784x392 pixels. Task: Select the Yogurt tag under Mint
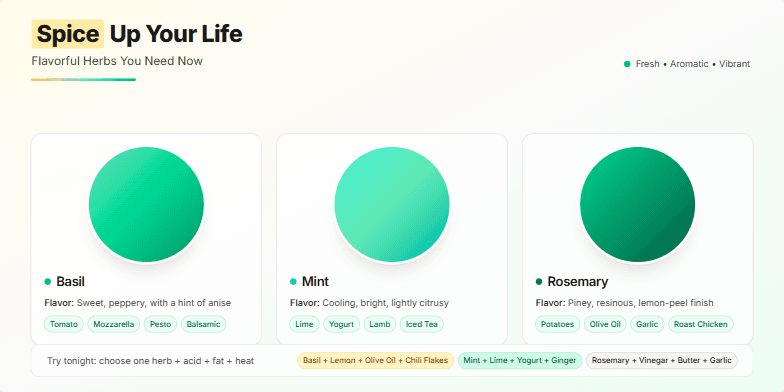[342, 324]
